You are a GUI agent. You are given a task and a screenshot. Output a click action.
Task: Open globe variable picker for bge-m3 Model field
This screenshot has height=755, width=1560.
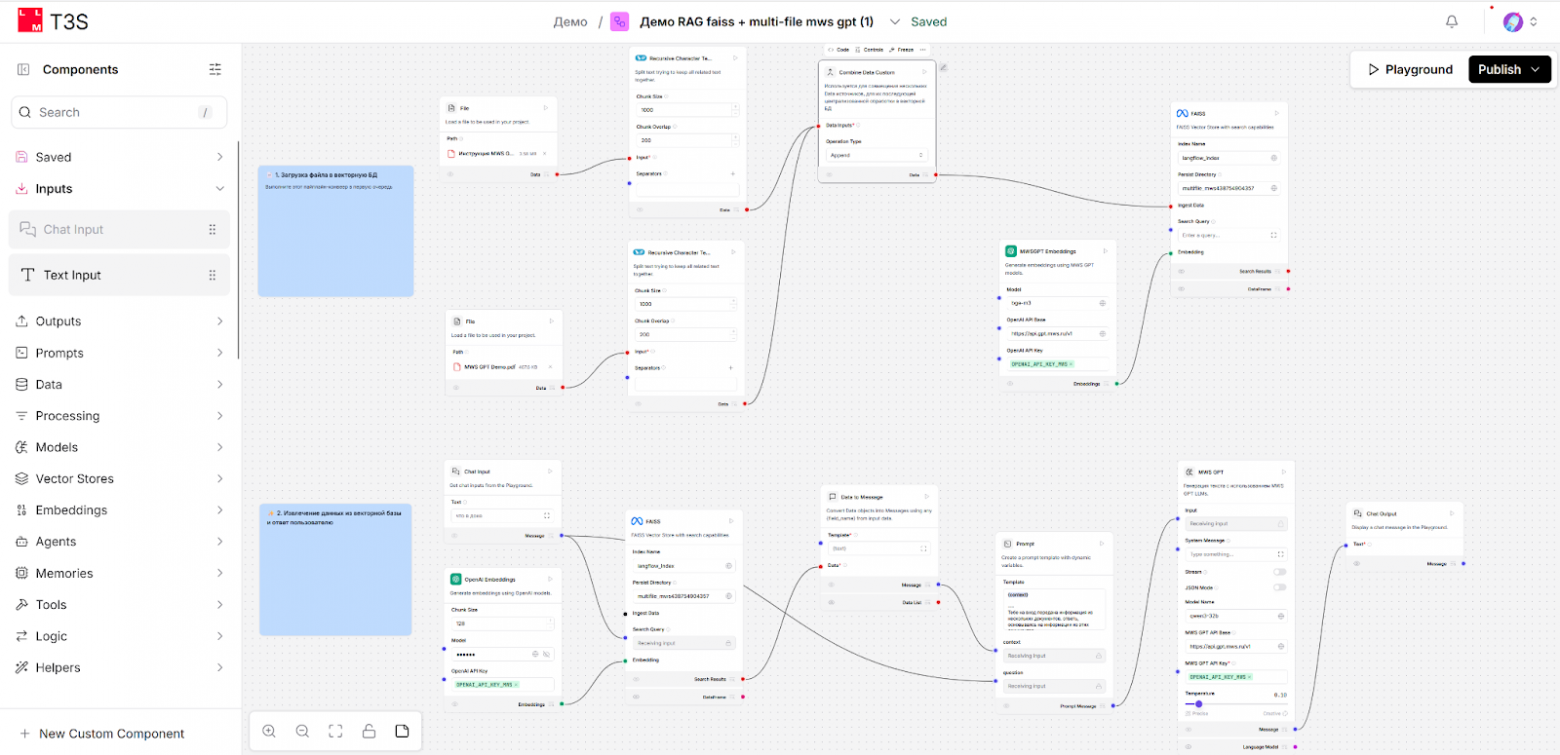point(1102,302)
